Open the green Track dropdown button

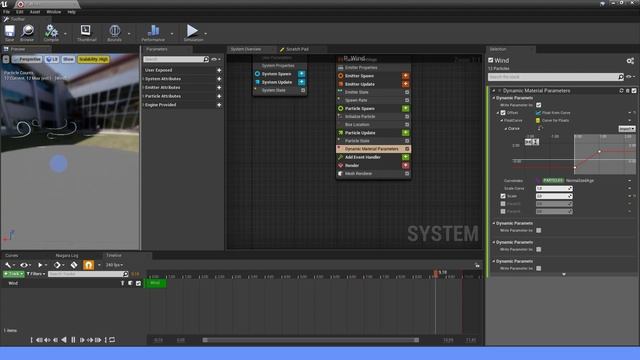[x=14, y=274]
